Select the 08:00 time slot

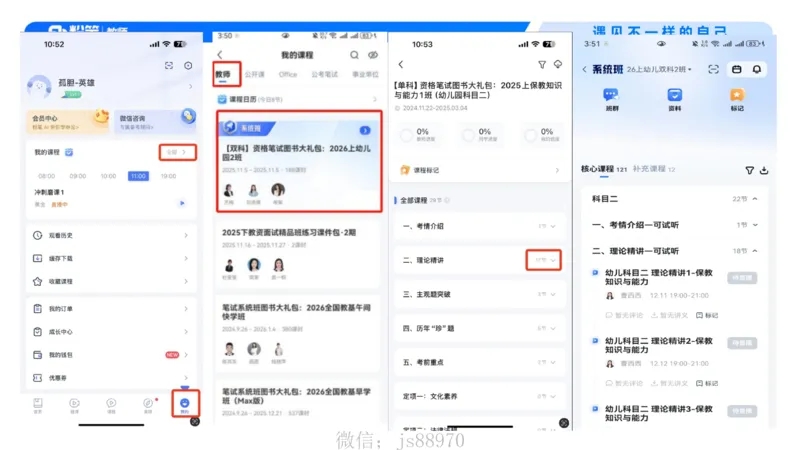pyautogui.click(x=46, y=176)
